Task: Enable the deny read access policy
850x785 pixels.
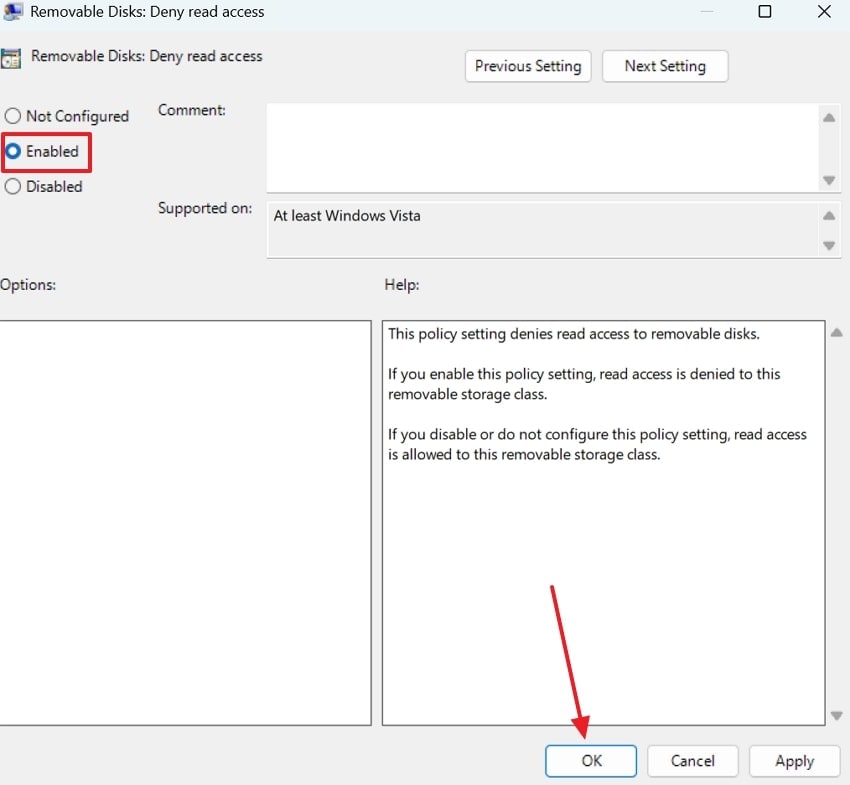Action: pos(12,151)
